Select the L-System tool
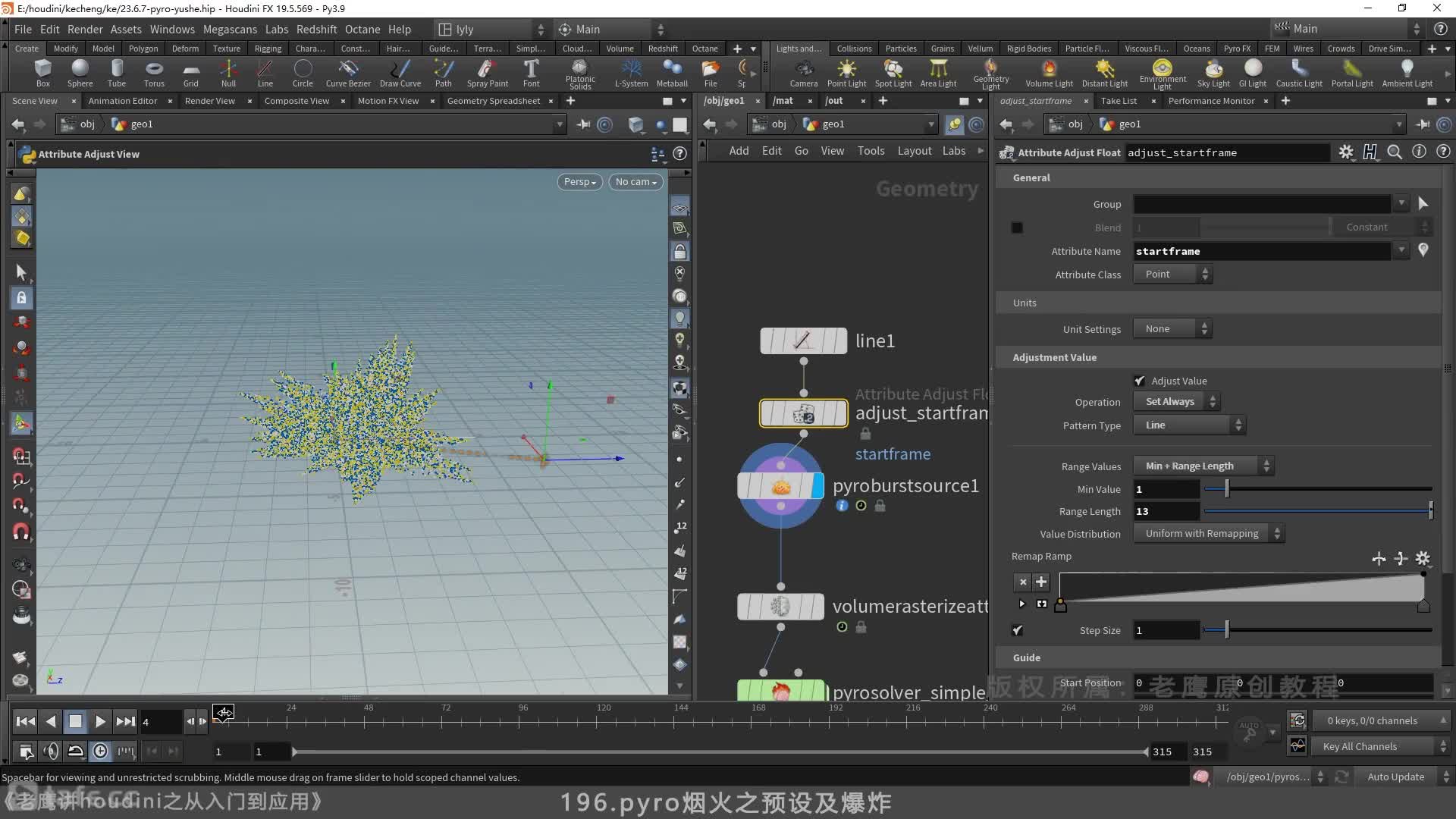The width and height of the screenshot is (1456, 819). click(x=631, y=74)
